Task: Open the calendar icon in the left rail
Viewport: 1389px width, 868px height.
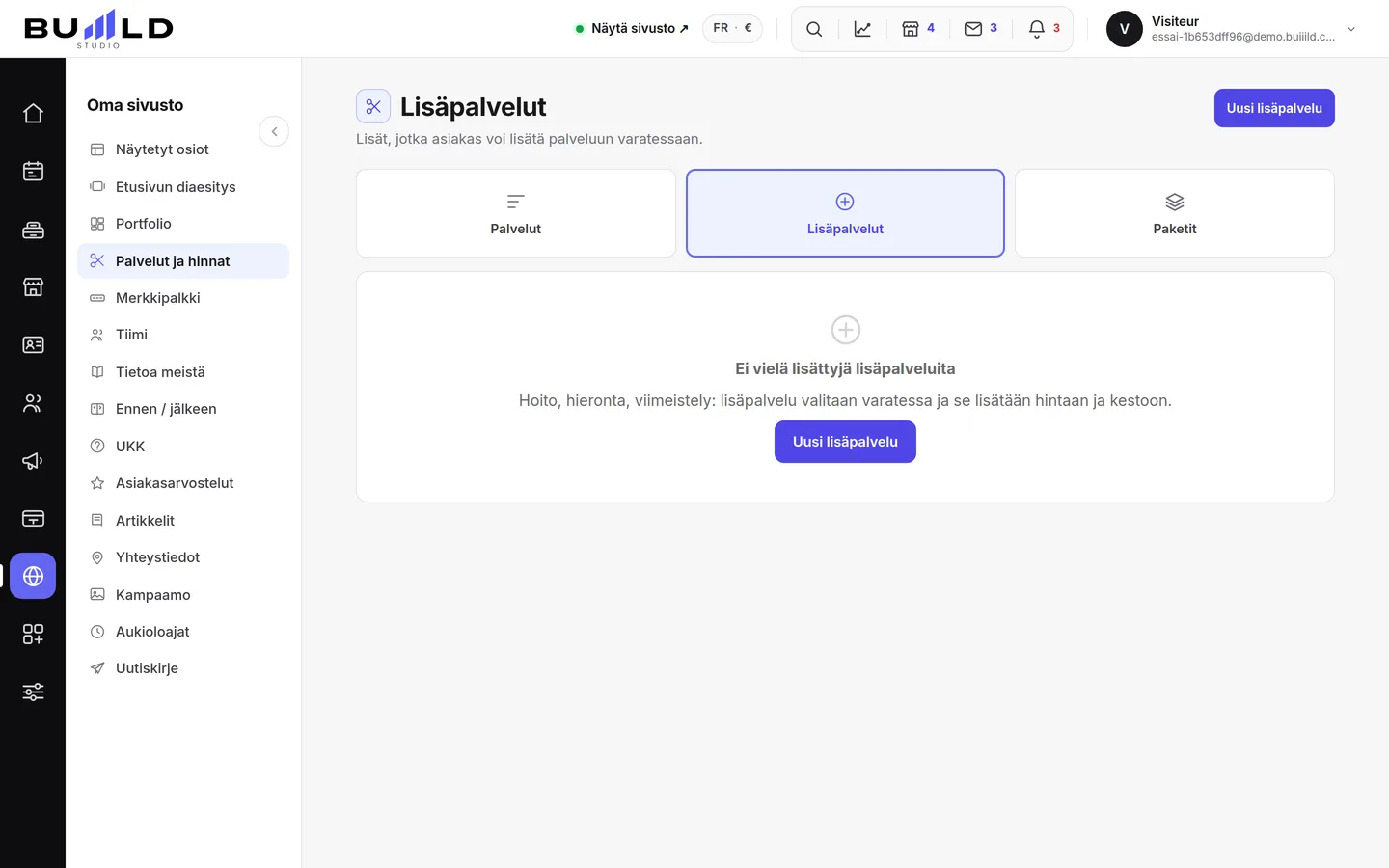Action: click(33, 172)
